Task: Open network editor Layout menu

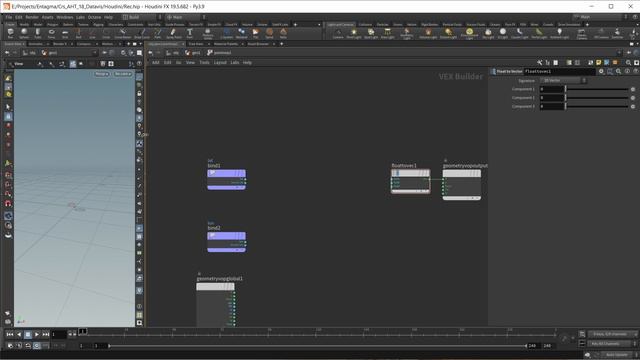Action: click(220, 62)
